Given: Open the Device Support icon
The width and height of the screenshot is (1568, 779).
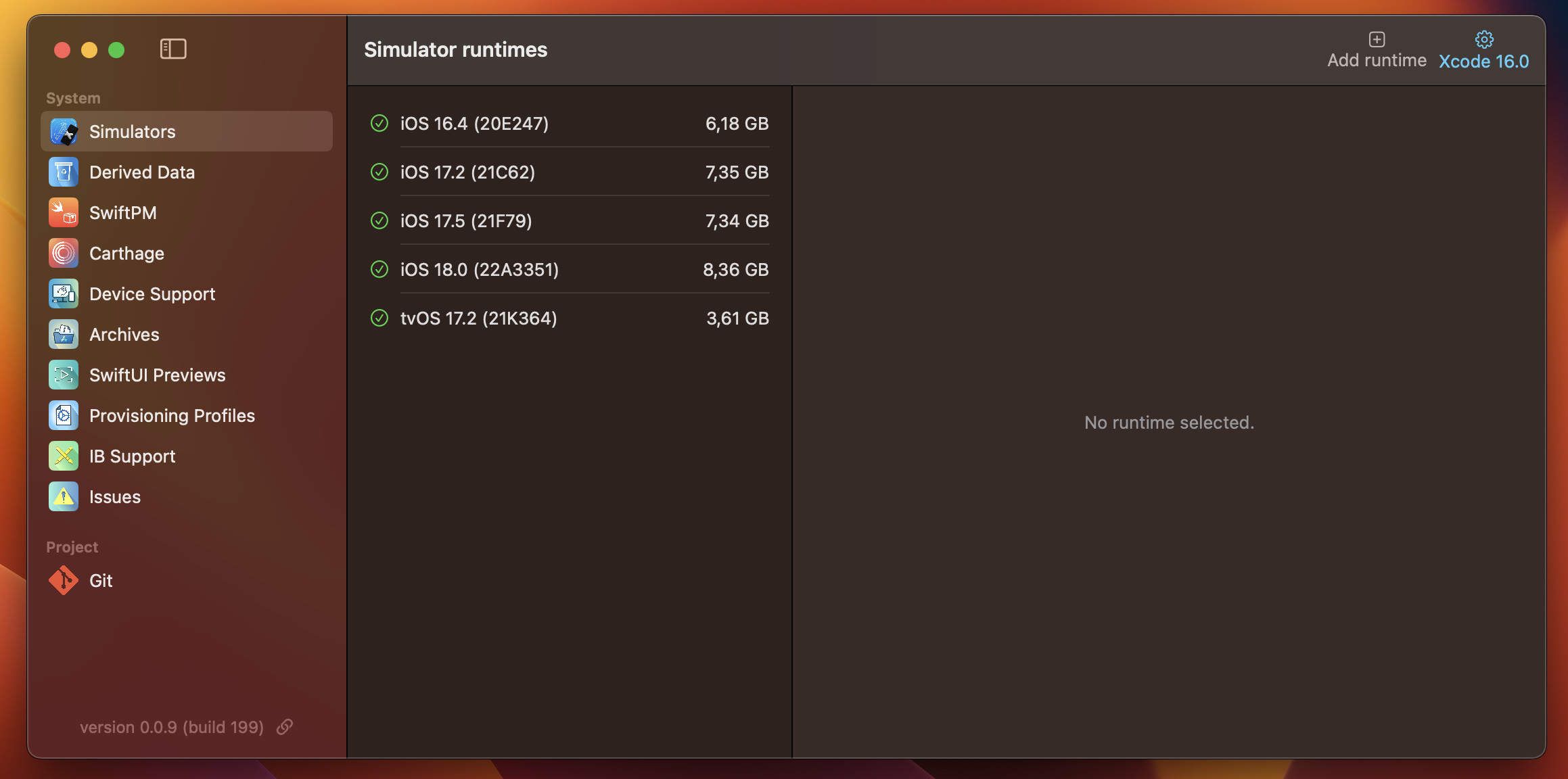Looking at the screenshot, I should click(64, 294).
